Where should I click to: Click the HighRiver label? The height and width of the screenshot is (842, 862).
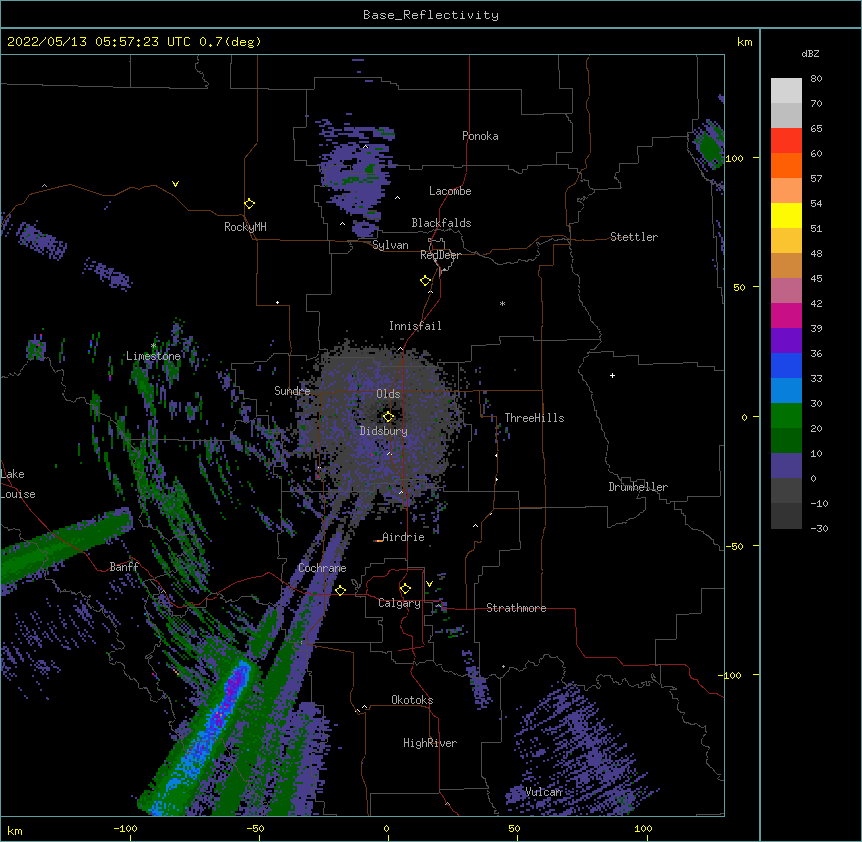pyautogui.click(x=430, y=743)
